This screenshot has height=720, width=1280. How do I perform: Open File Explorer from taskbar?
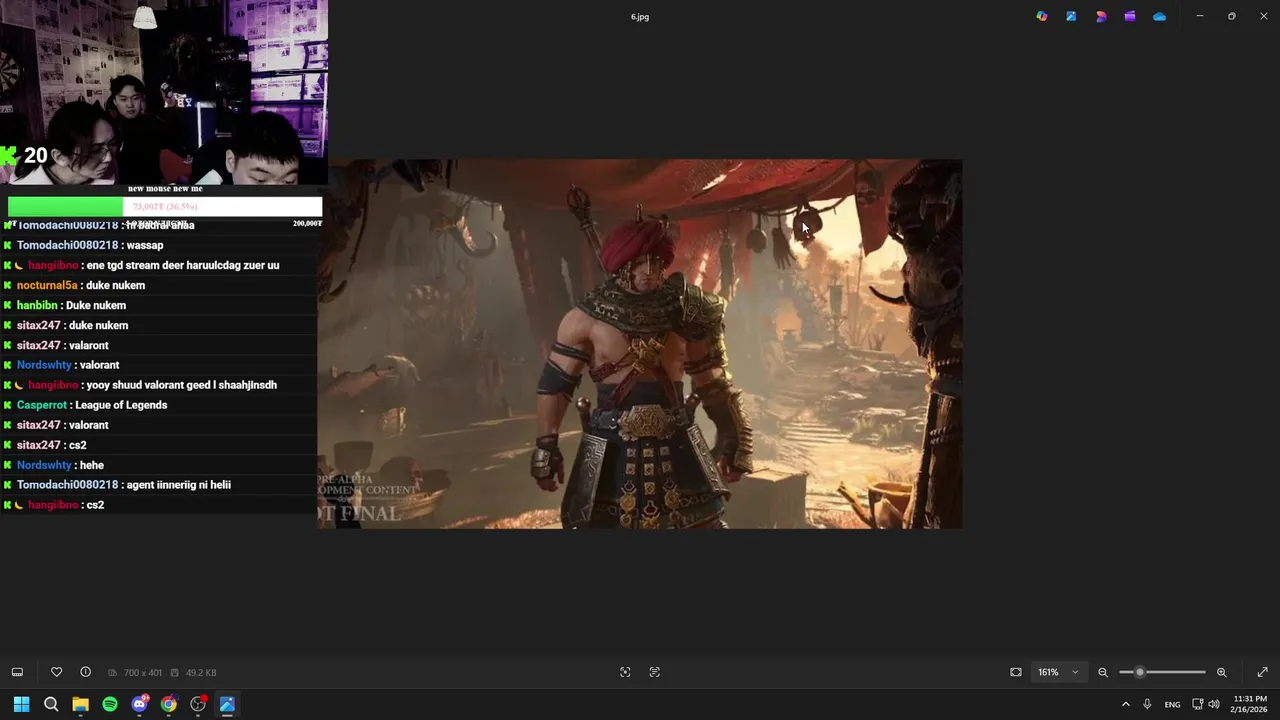coord(80,704)
